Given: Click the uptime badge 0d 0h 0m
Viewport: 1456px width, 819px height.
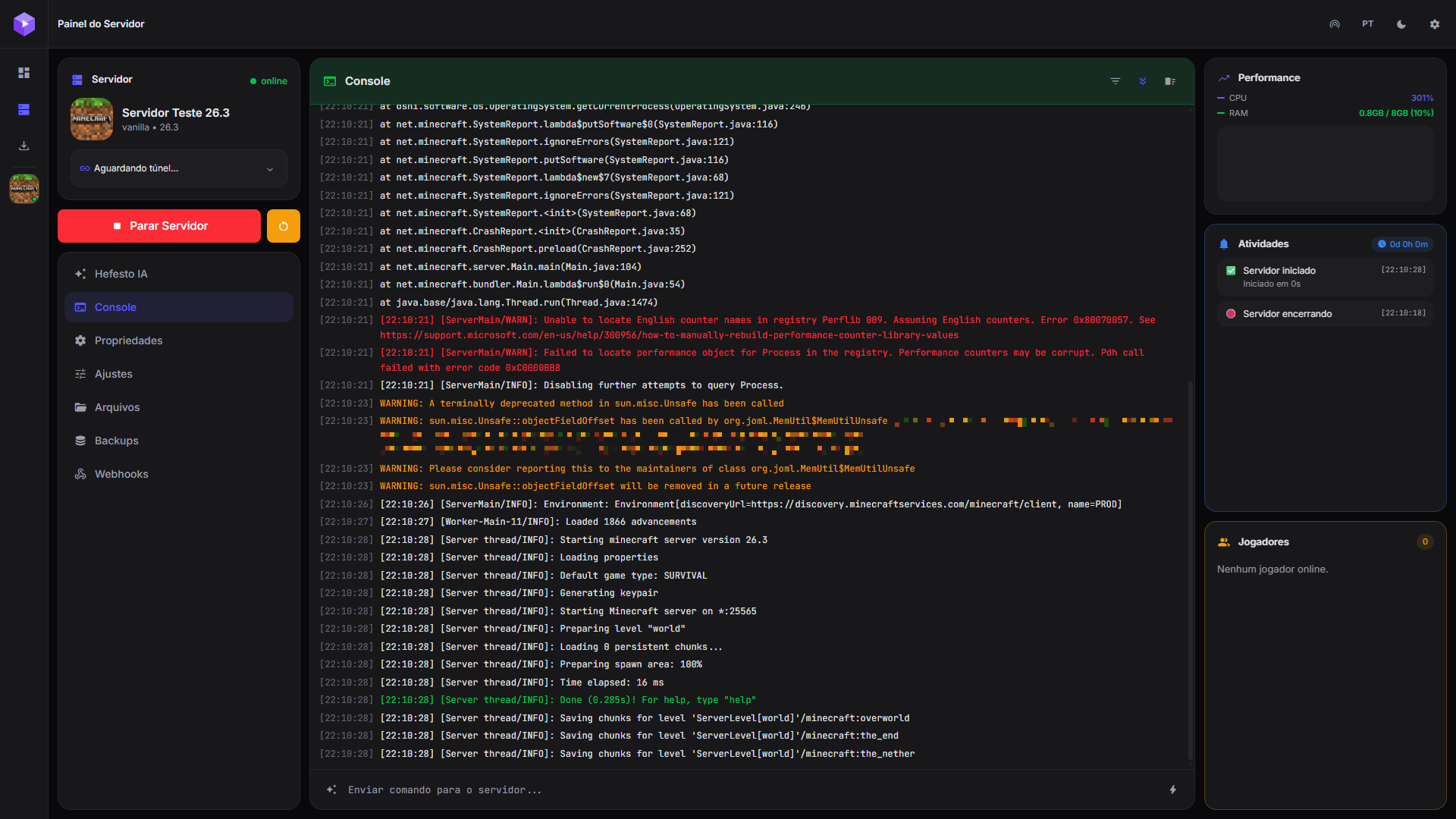Looking at the screenshot, I should (1402, 244).
